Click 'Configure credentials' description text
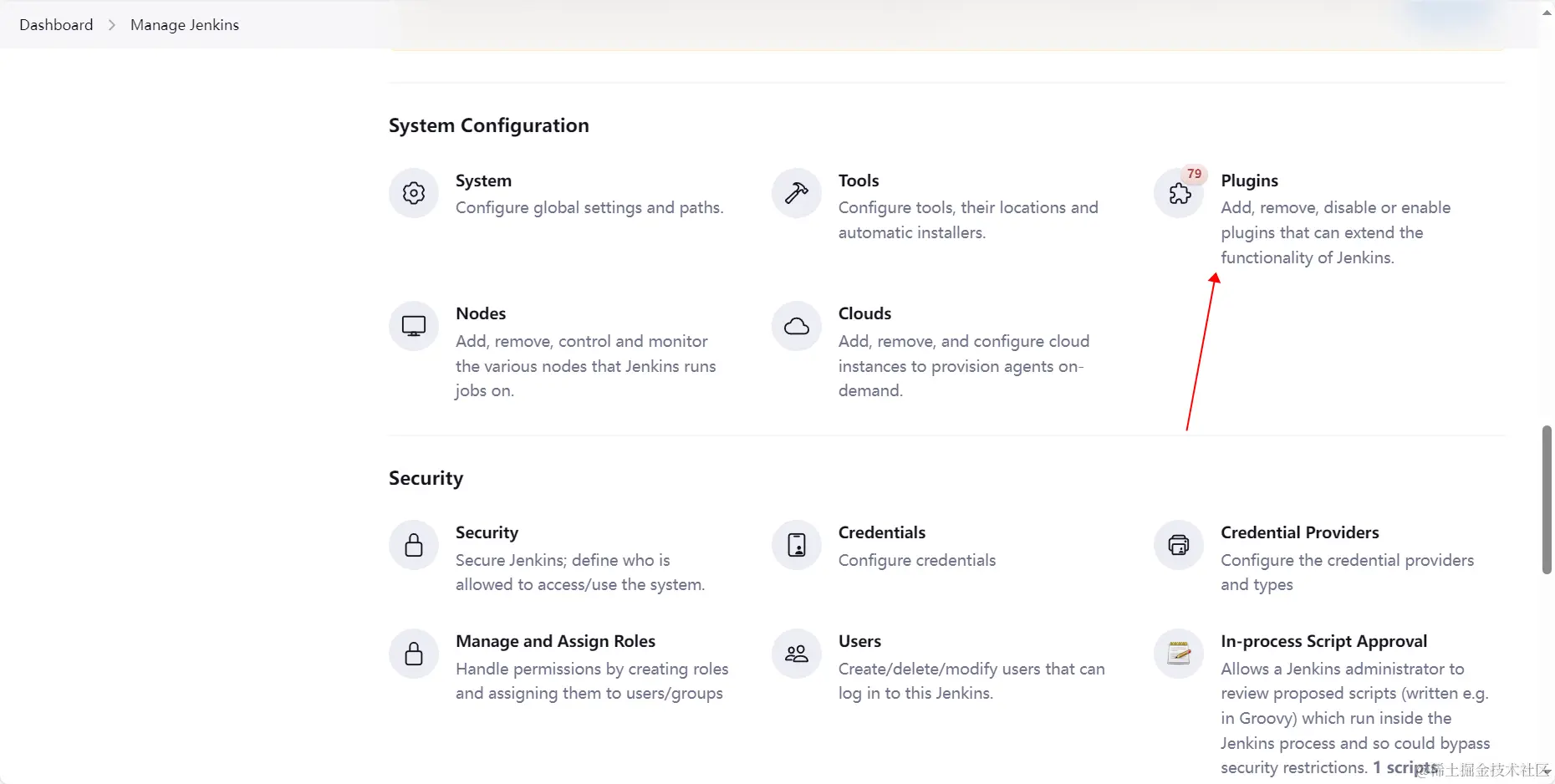Viewport: 1555px width, 784px height. point(917,560)
